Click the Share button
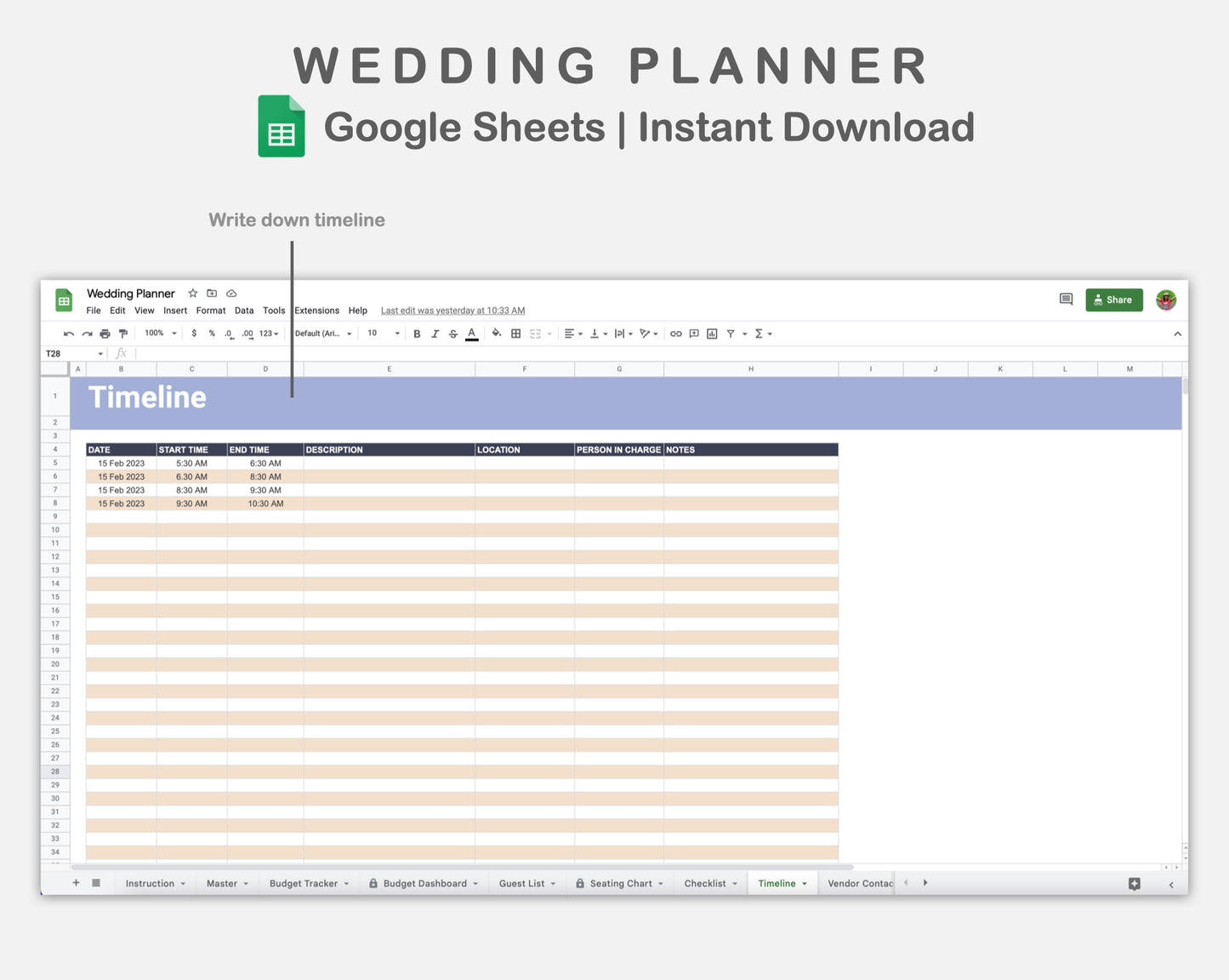Screen dimensions: 1229x980 pyautogui.click(x=1114, y=299)
